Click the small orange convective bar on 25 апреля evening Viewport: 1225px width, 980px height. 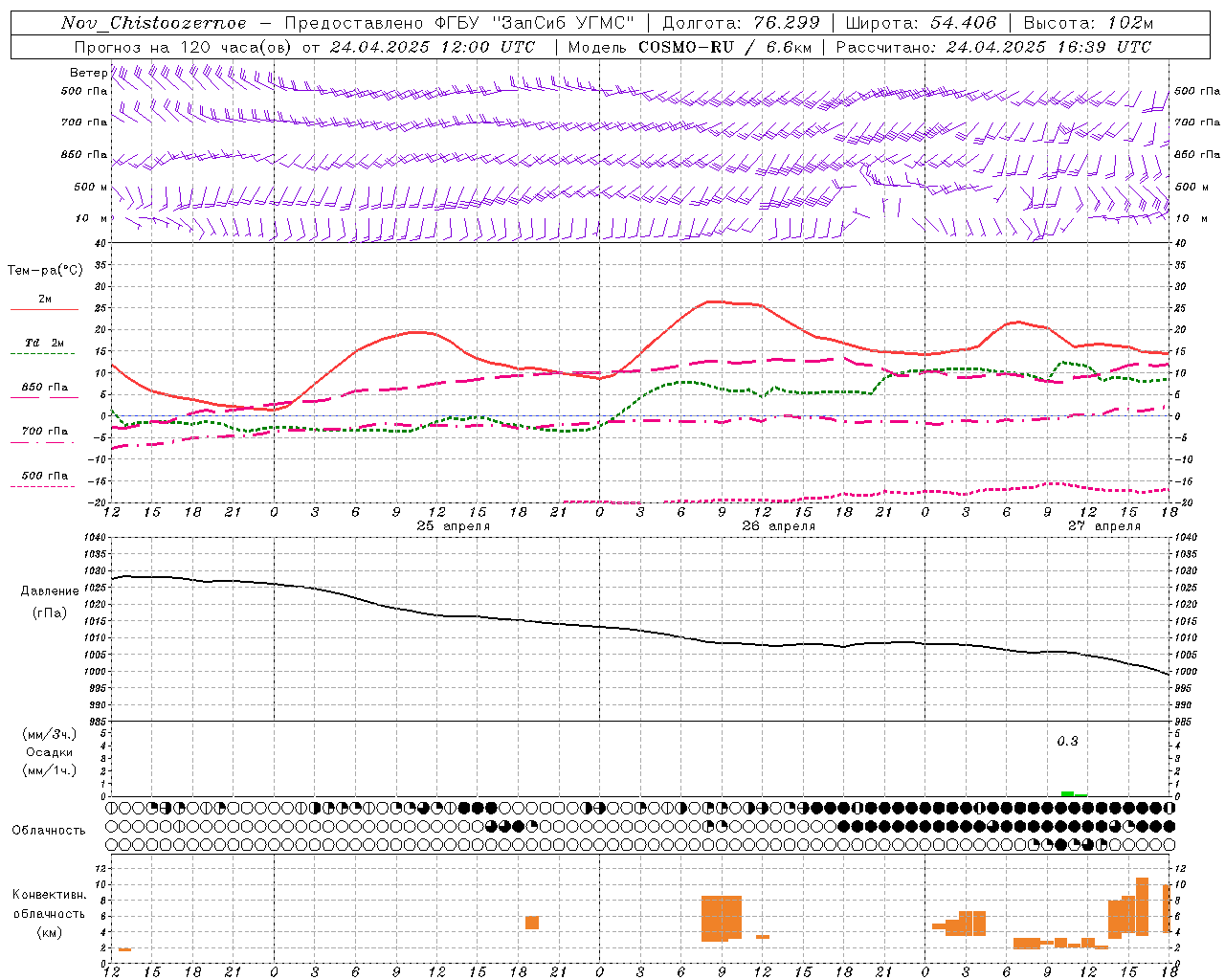tap(532, 923)
